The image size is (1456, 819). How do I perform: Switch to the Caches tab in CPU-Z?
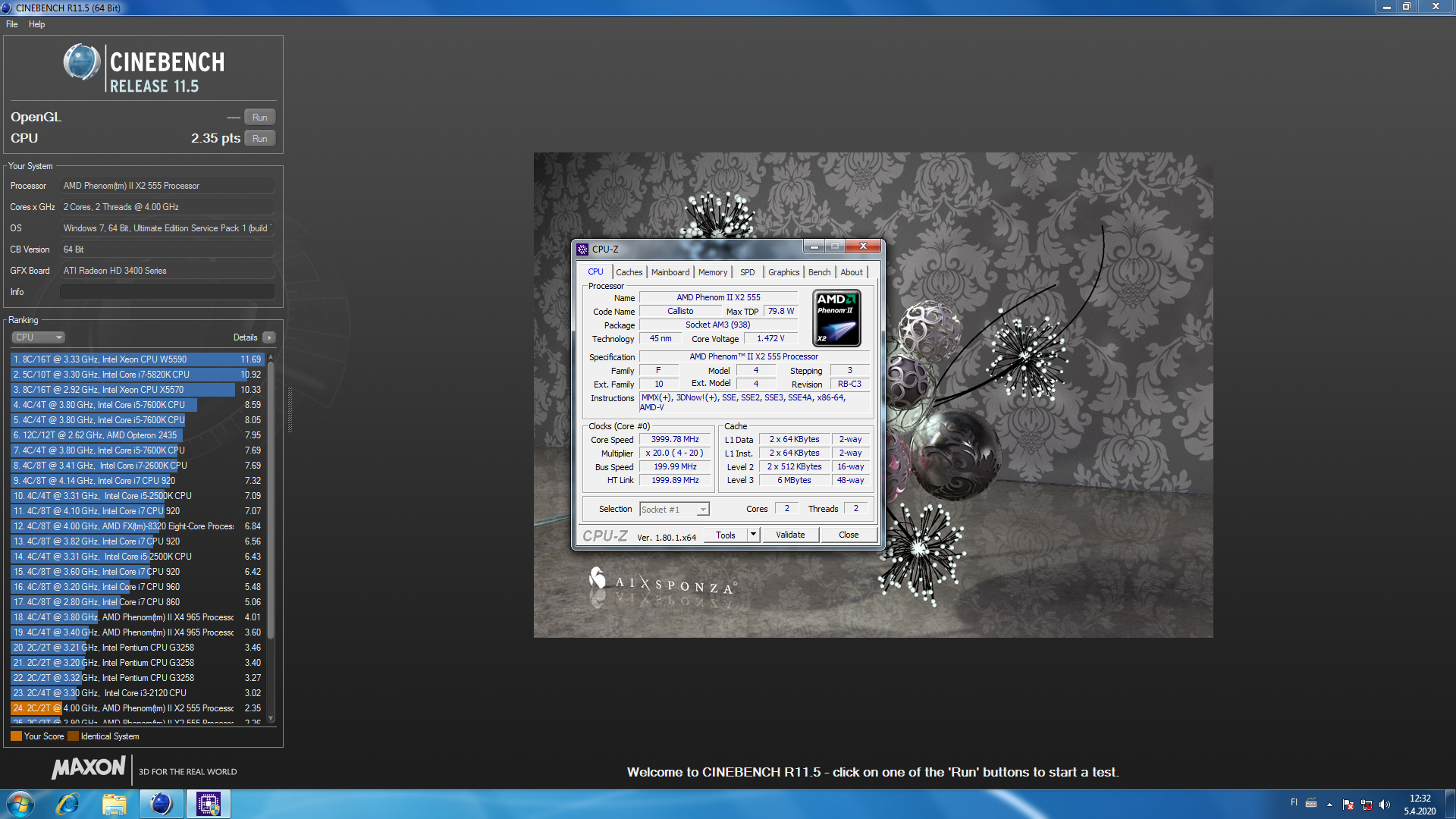[629, 272]
